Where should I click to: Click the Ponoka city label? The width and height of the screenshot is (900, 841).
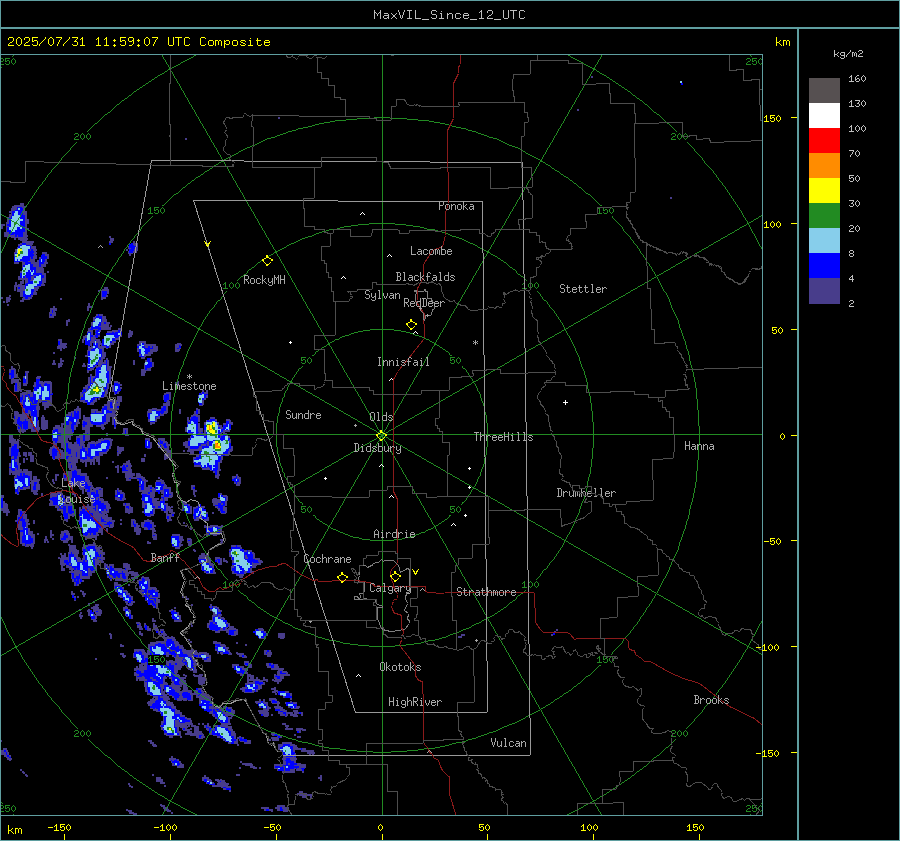pos(456,206)
